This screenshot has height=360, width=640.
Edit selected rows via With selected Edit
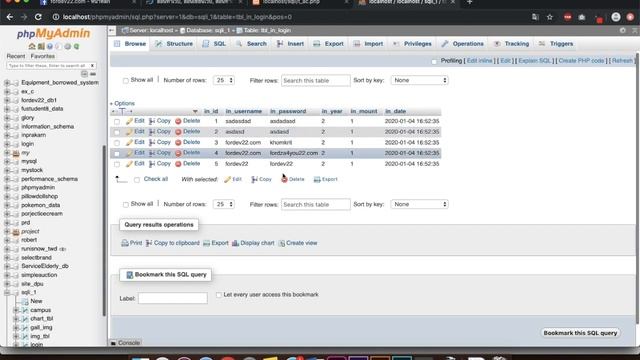pos(233,179)
